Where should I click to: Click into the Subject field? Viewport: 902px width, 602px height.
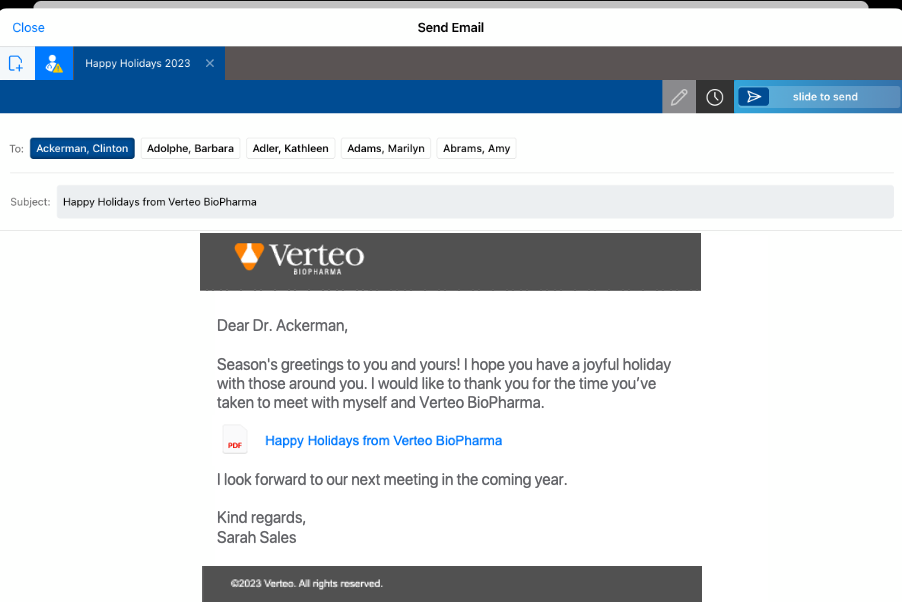click(x=475, y=201)
